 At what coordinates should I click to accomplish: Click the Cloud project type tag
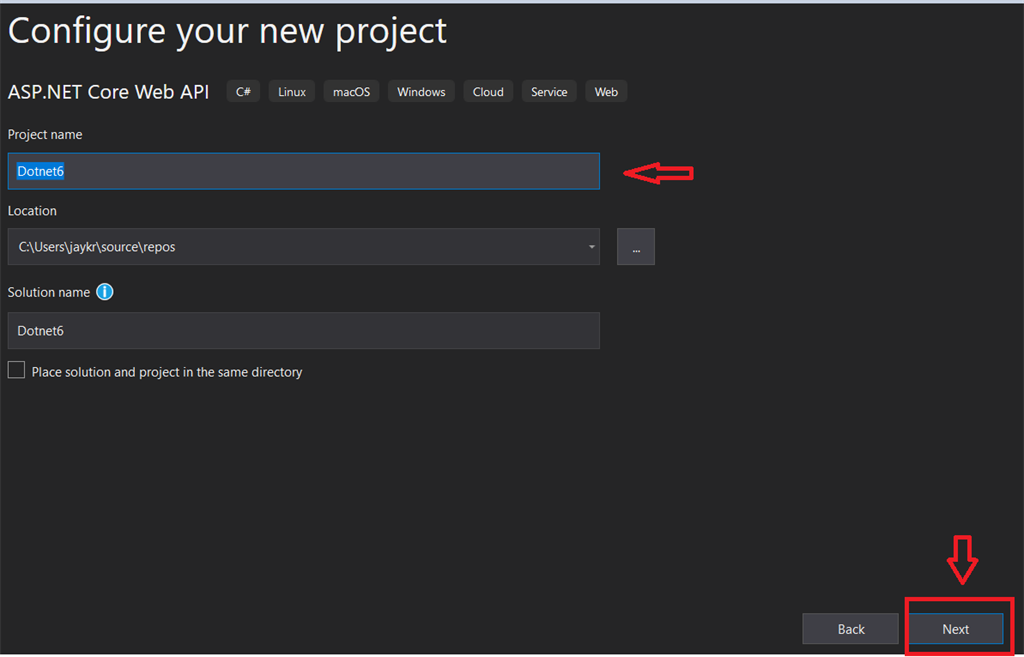point(488,92)
